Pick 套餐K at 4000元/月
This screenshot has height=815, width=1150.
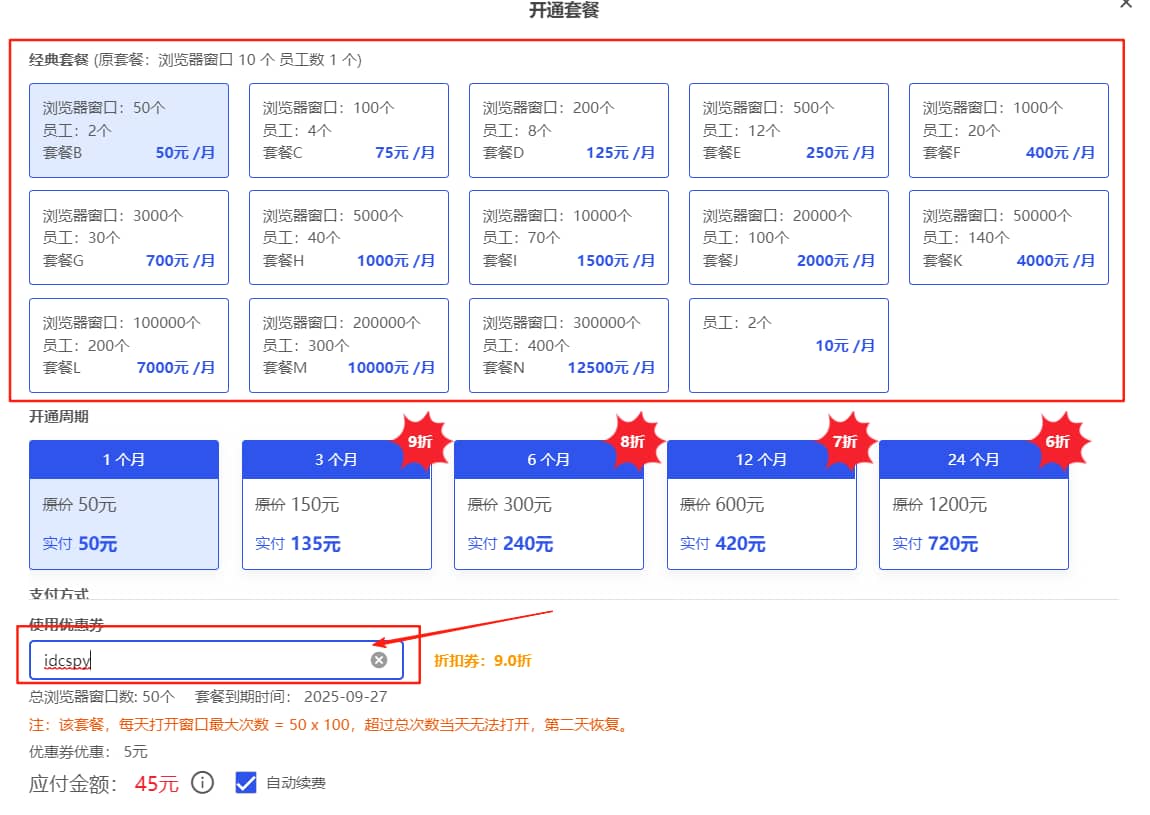pyautogui.click(x=1008, y=237)
